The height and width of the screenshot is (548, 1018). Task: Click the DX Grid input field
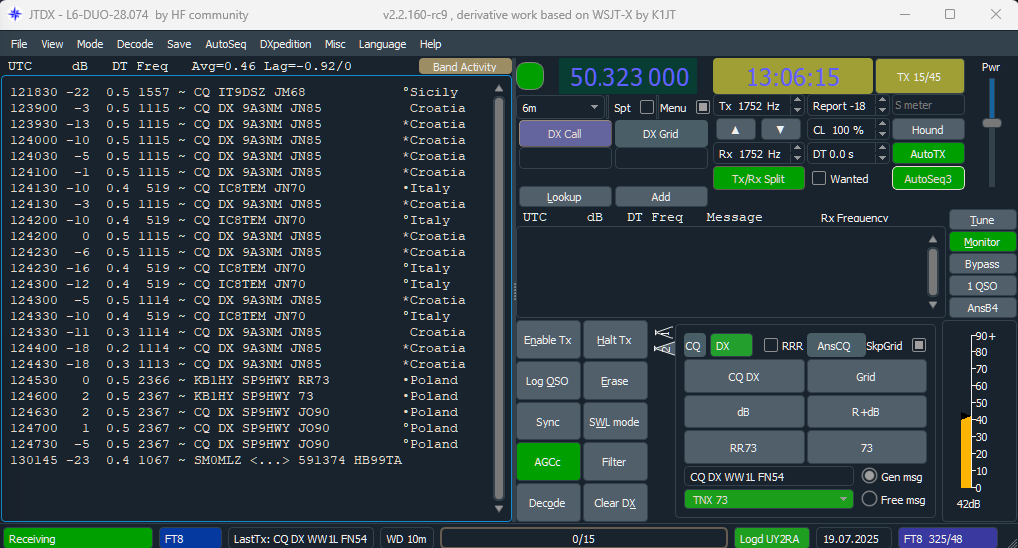coord(661,158)
